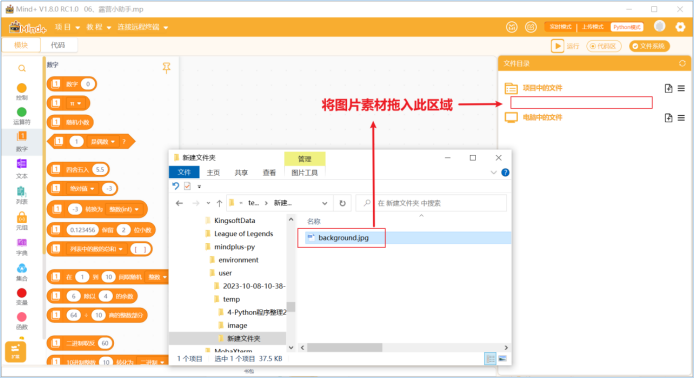Click the properties checkbox icon in Explorer toolbar
The height and width of the screenshot is (379, 695).
(187, 186)
